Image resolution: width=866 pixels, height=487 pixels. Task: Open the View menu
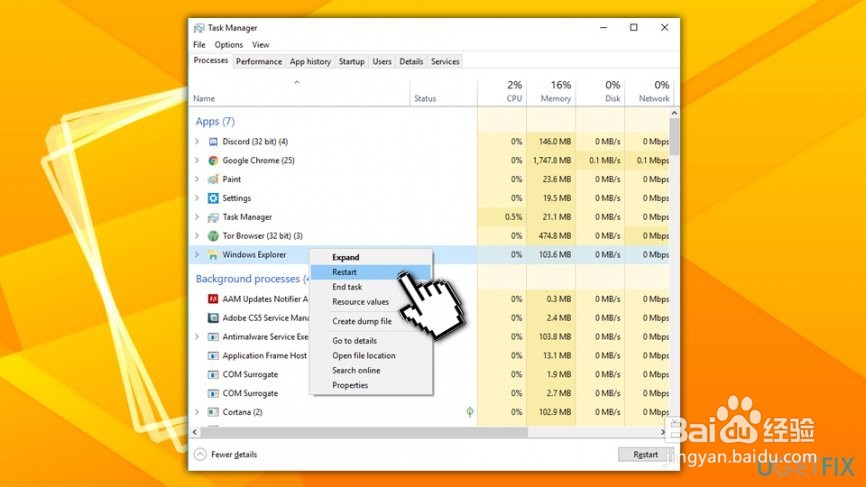261,45
